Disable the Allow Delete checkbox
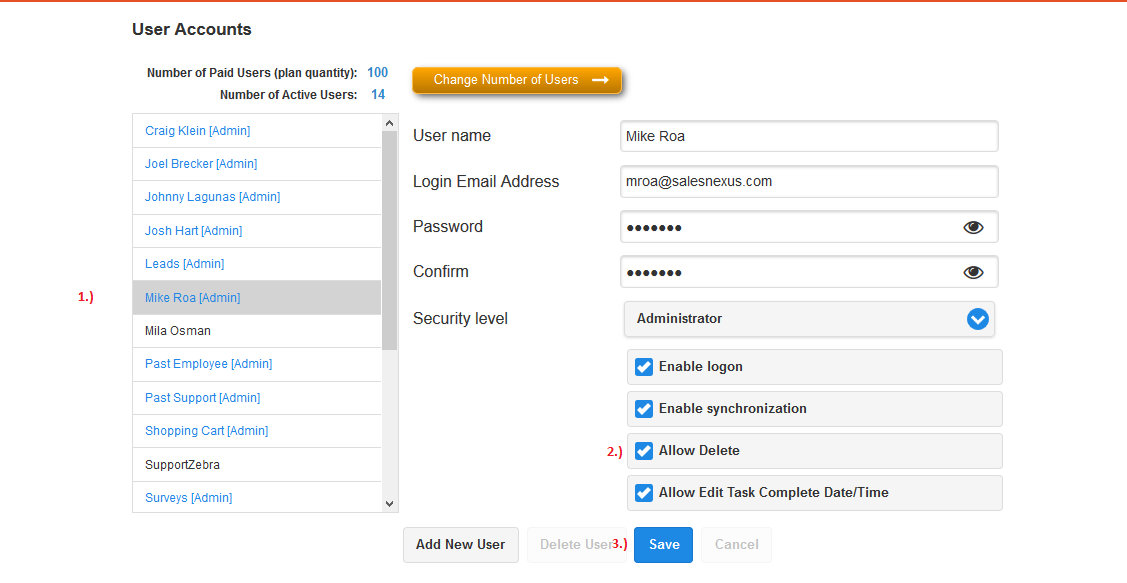The width and height of the screenshot is (1127, 583). (644, 451)
